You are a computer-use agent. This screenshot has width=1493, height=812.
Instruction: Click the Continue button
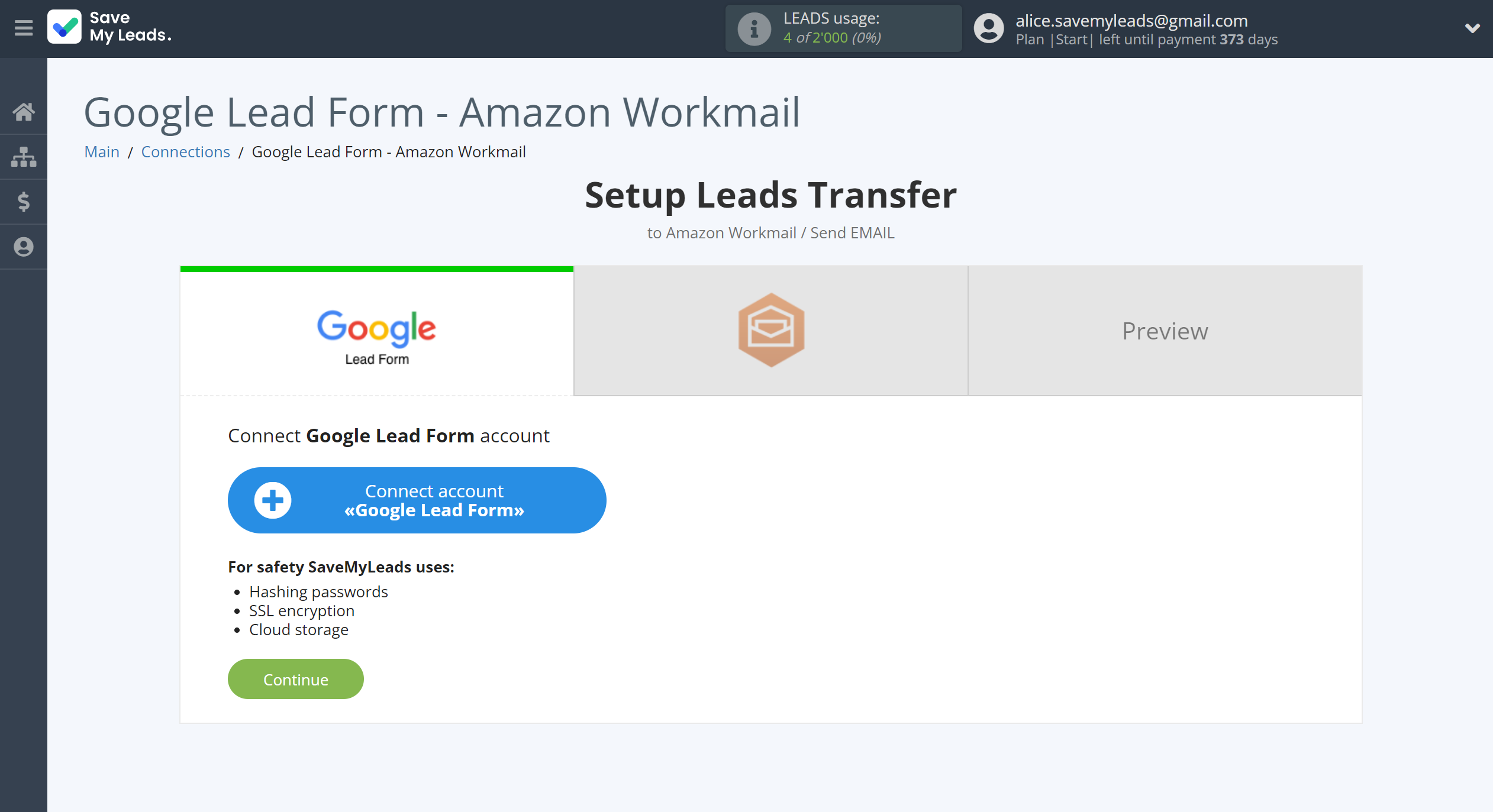pyautogui.click(x=295, y=678)
